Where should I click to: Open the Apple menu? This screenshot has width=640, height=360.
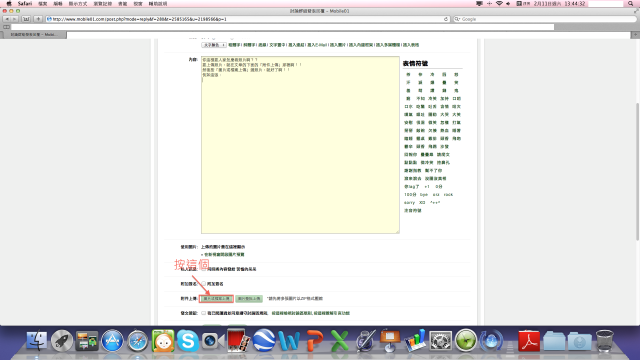pyautogui.click(x=9, y=4)
